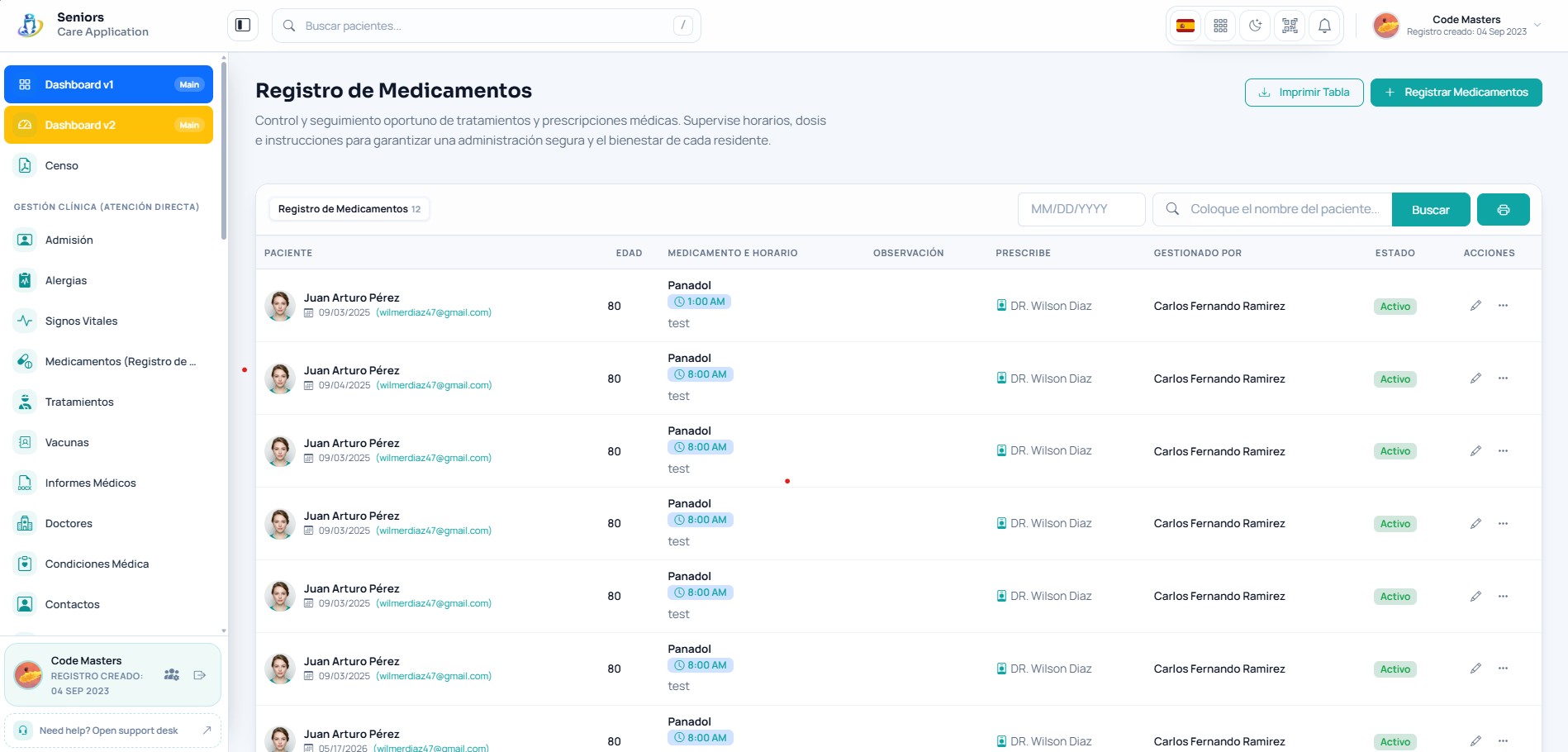The height and width of the screenshot is (752, 1568).
Task: Open Dashboard v1 menu item
Action: (108, 84)
